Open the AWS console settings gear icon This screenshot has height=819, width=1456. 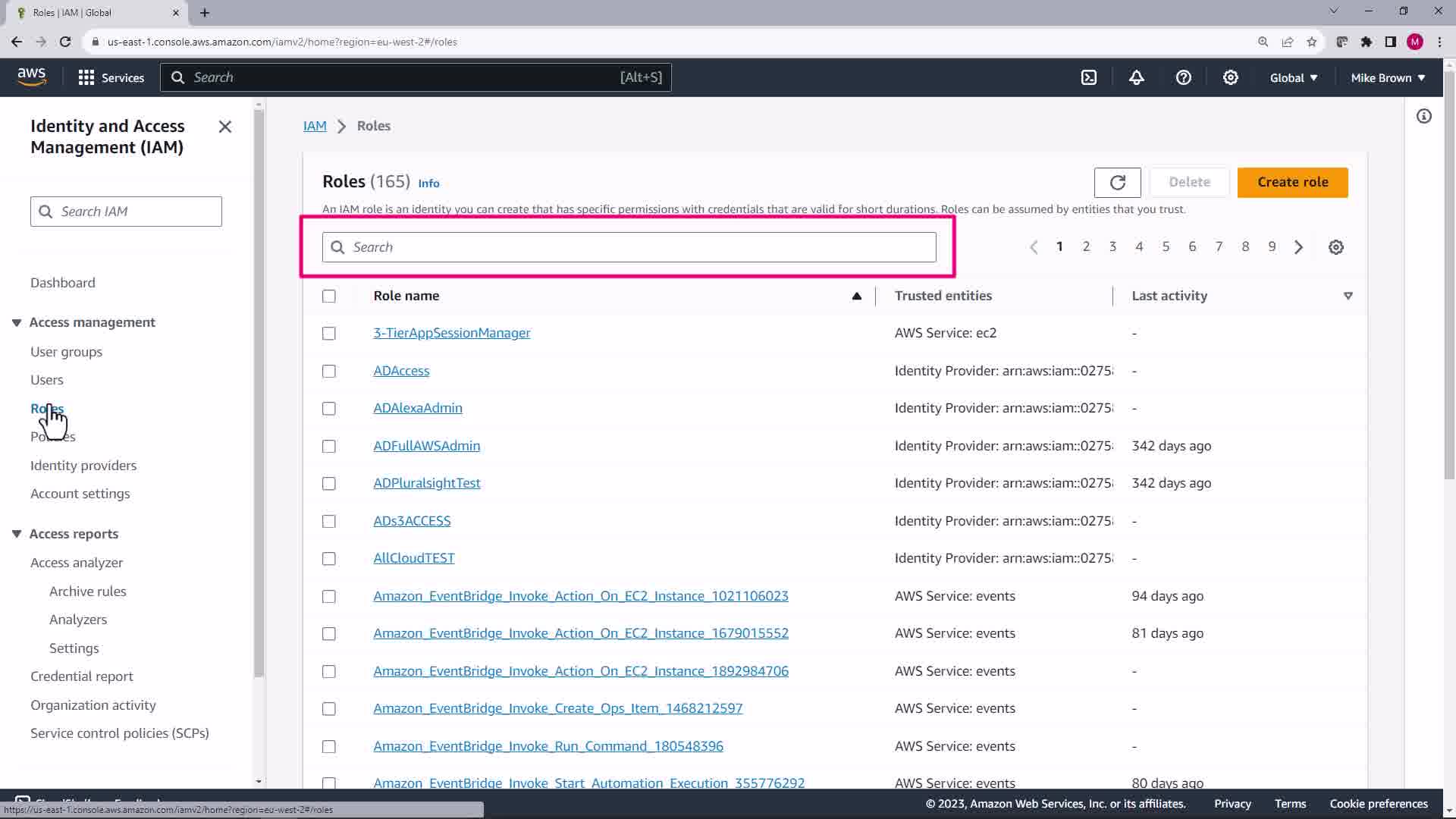coord(1230,77)
